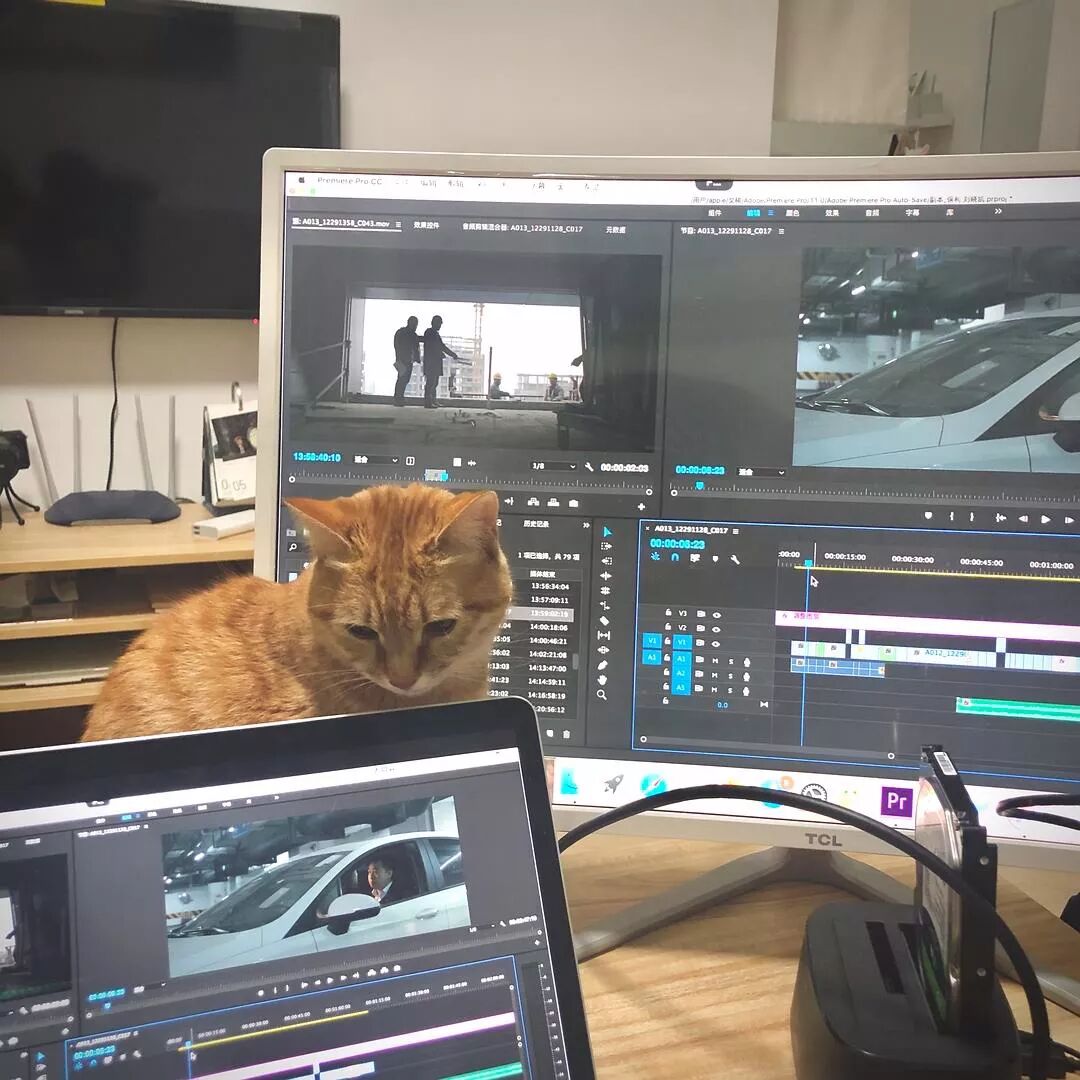Open timeline sequence panel menu
The height and width of the screenshot is (1080, 1080).
tap(736, 531)
